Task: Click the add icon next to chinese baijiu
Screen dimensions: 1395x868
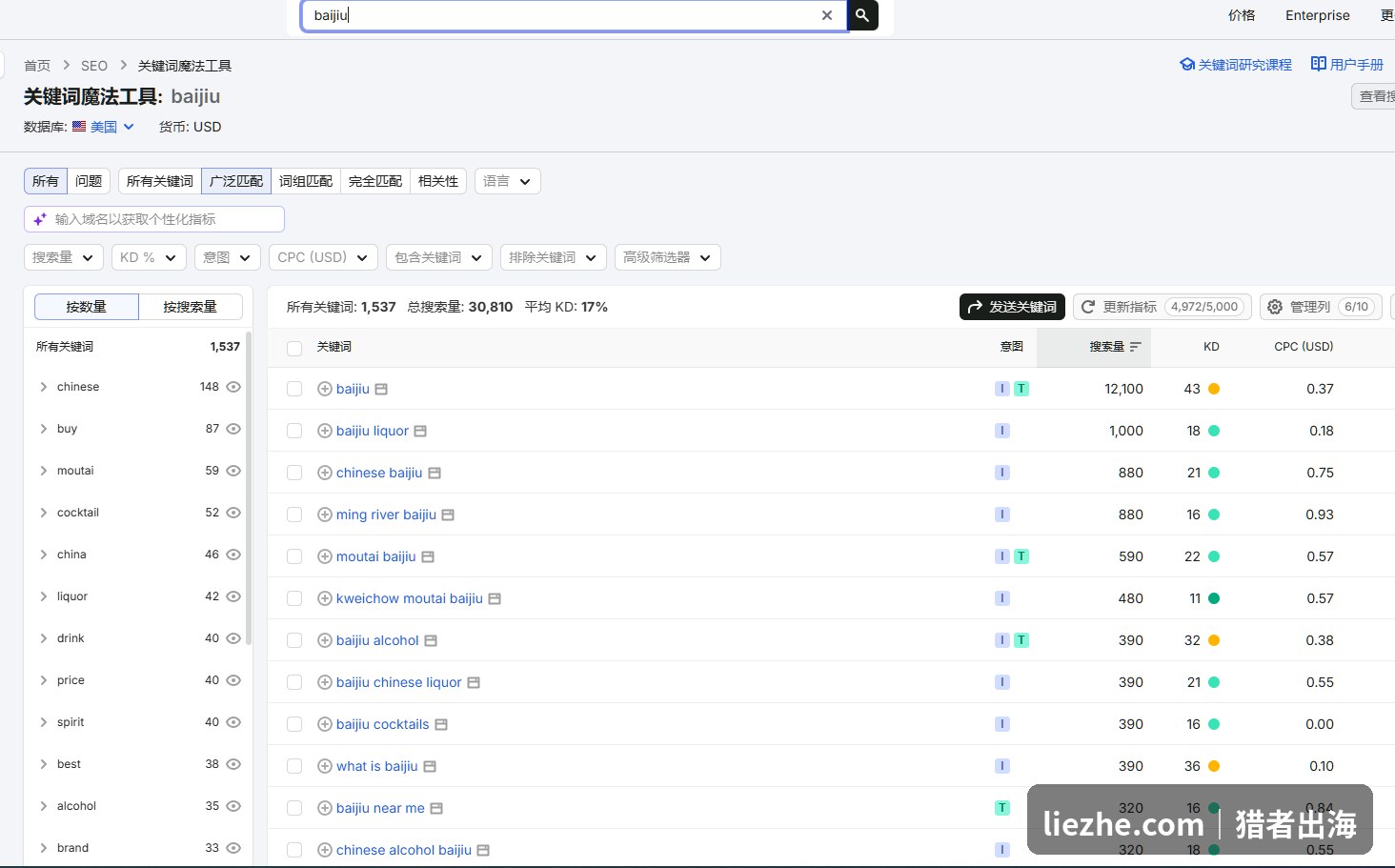Action: [x=325, y=473]
